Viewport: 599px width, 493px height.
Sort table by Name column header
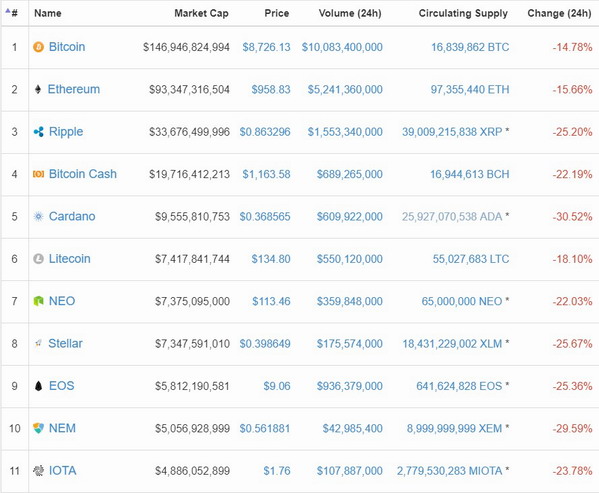point(48,13)
